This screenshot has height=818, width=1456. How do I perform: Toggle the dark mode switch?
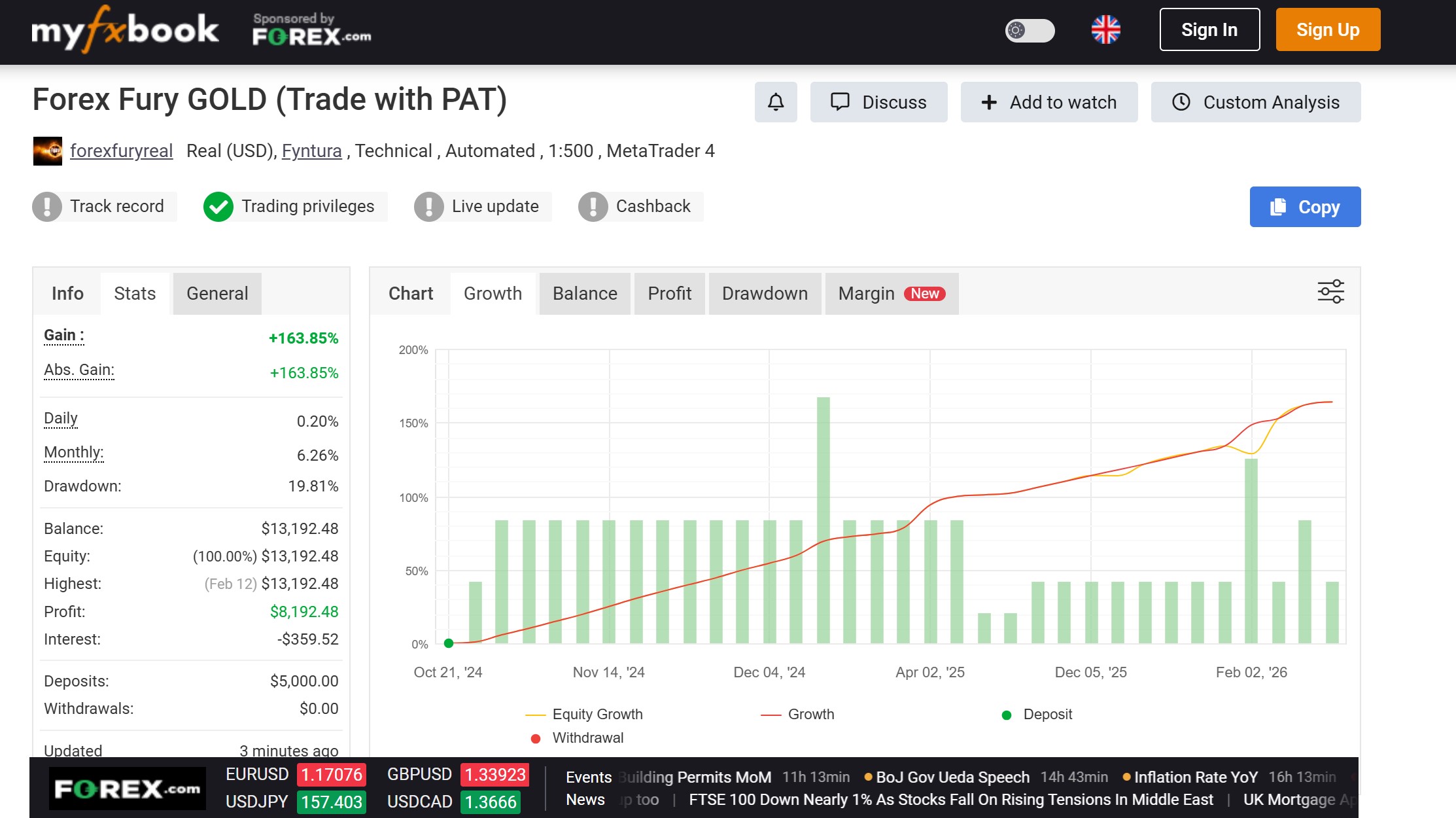(x=1030, y=30)
